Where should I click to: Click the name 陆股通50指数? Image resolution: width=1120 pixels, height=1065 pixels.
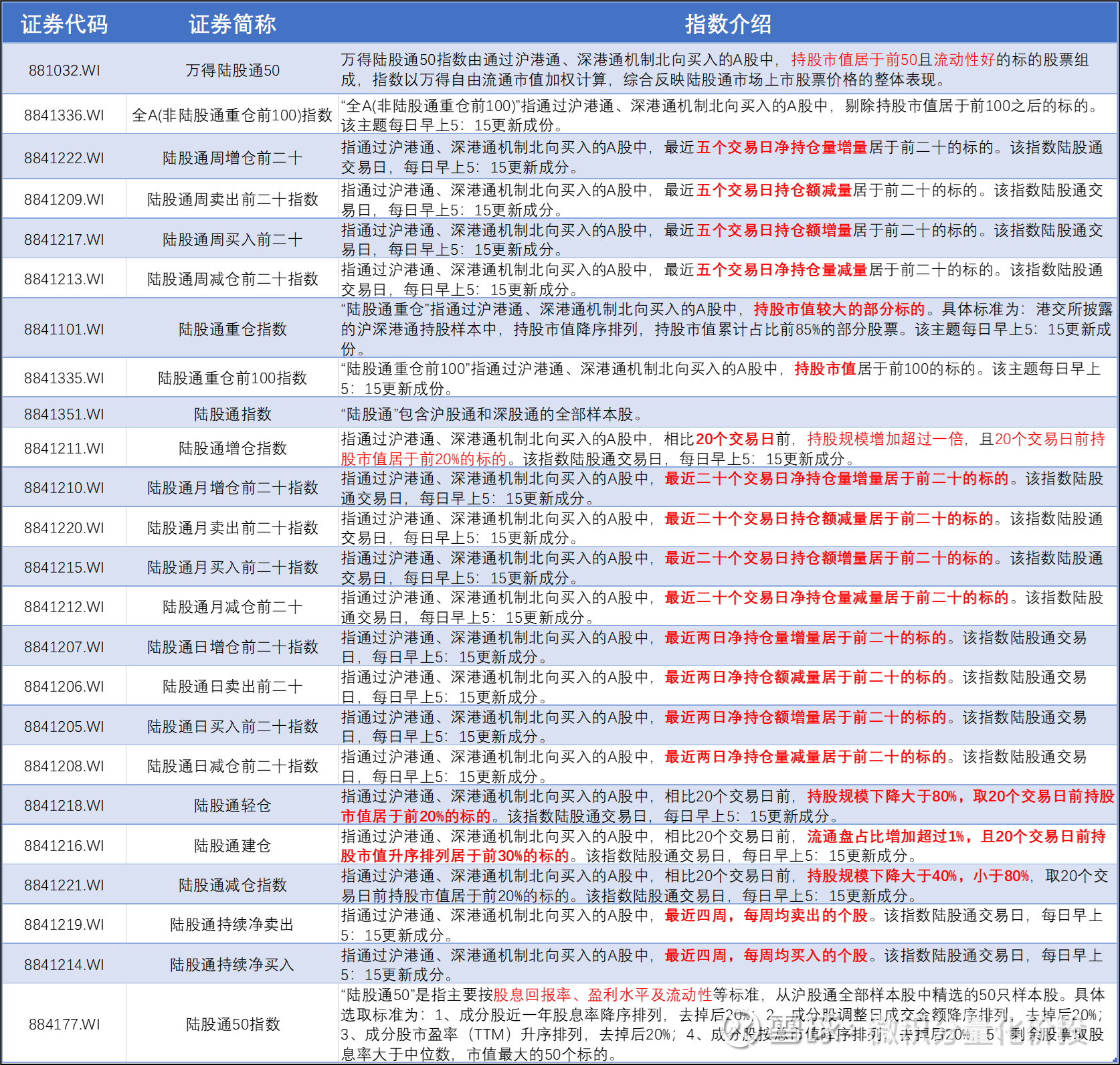(232, 1024)
